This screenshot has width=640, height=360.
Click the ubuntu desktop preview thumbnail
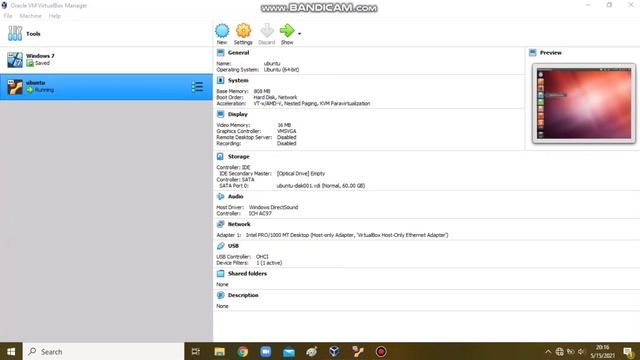coord(584,103)
